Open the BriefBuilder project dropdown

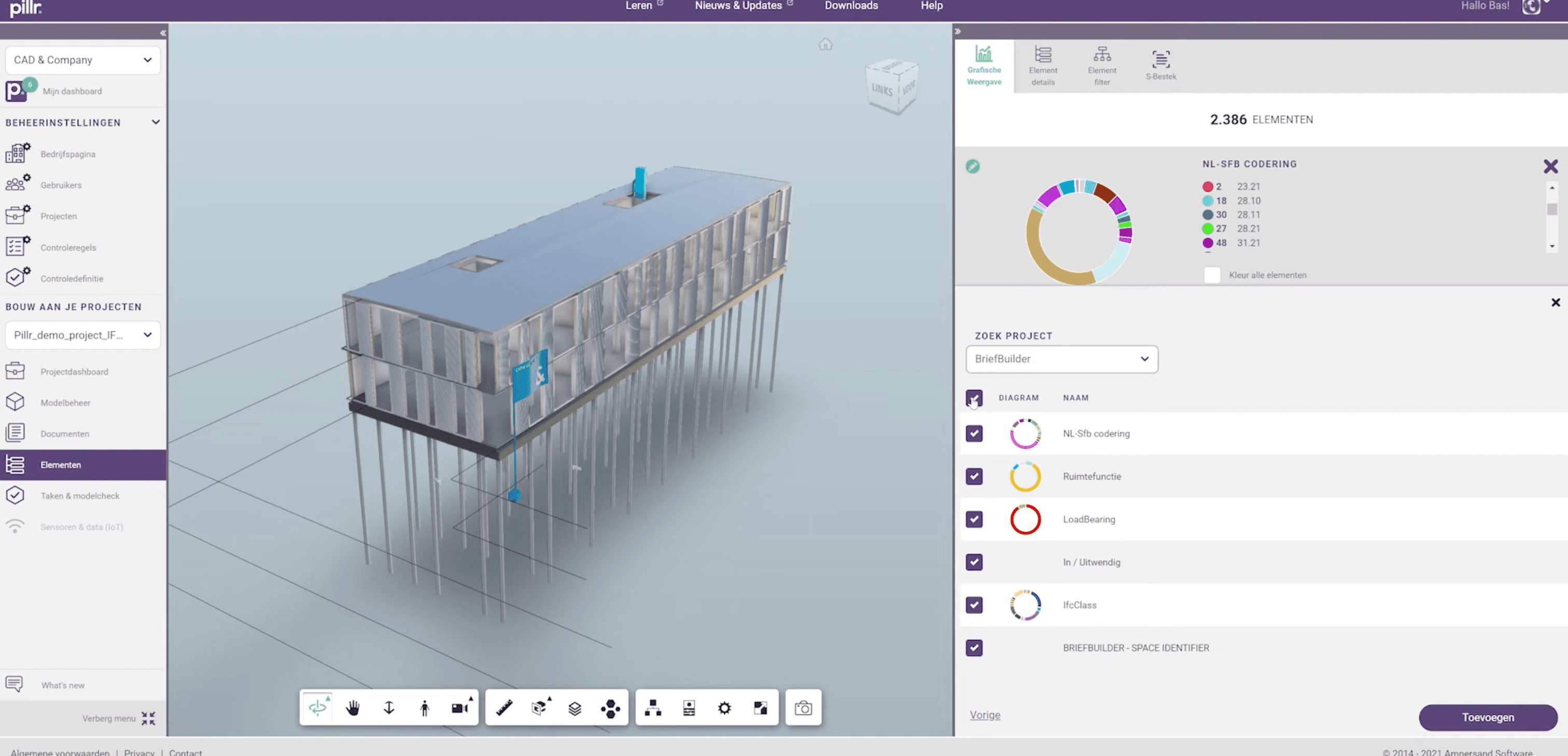click(x=1061, y=358)
